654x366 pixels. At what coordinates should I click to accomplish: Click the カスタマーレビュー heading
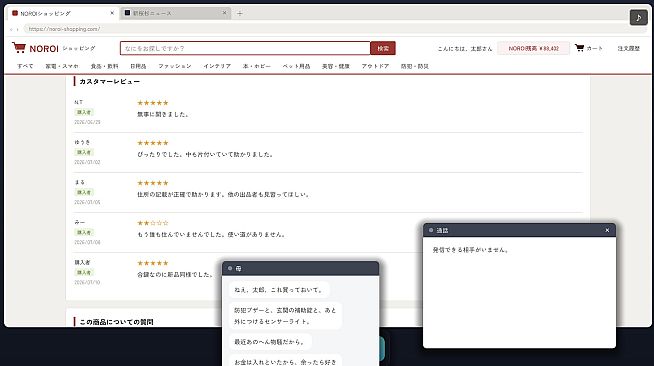point(109,82)
